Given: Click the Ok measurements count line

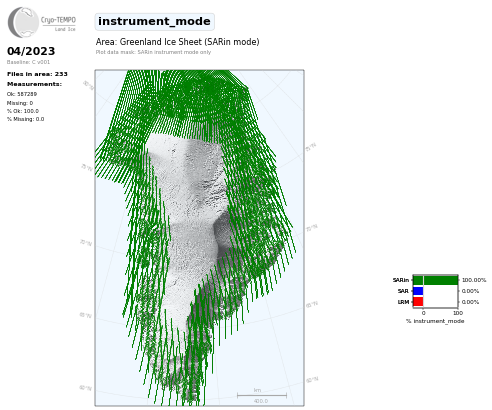Looking at the screenshot, I should point(22,94).
